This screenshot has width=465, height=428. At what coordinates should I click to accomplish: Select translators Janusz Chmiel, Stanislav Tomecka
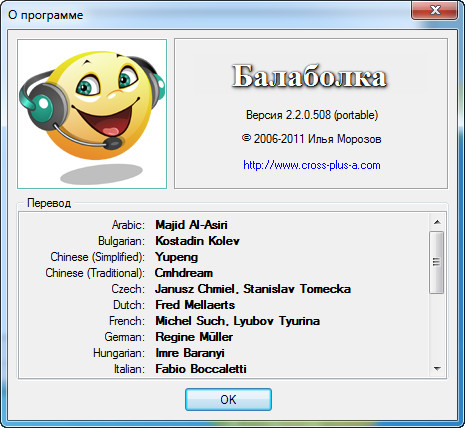[x=253, y=289]
